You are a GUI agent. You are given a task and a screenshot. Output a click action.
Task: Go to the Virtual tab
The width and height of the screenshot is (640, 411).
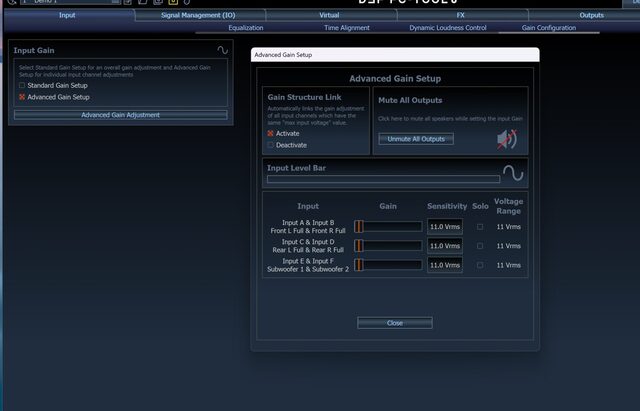(329, 15)
